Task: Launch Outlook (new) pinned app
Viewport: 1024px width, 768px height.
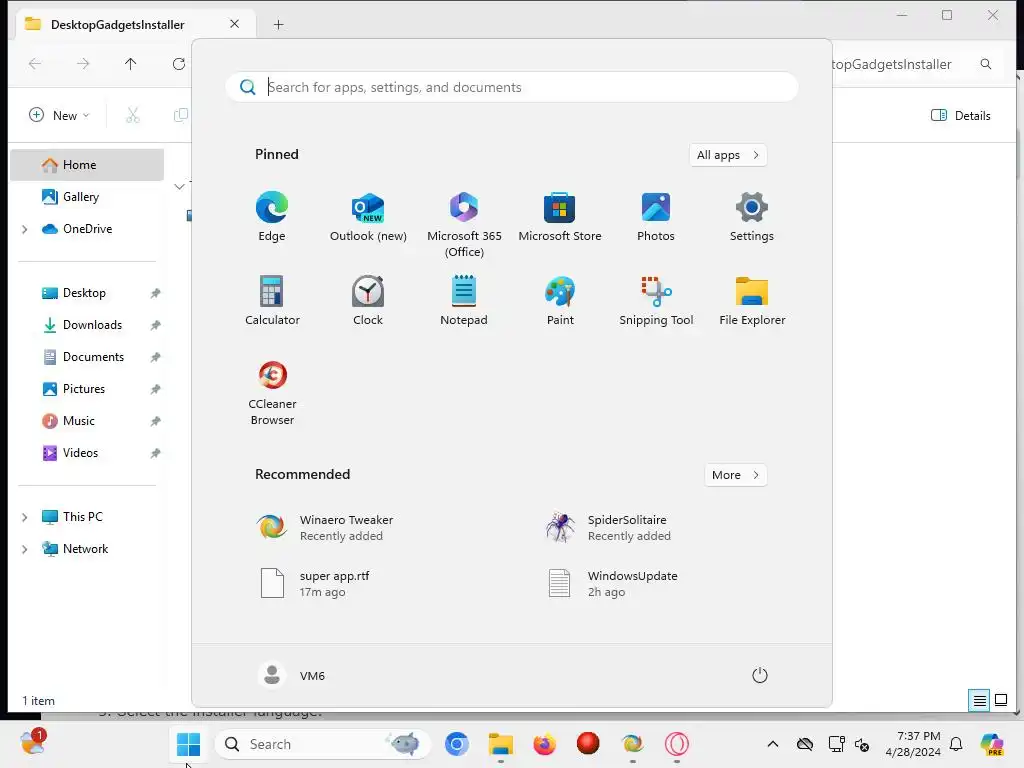Action: [368, 217]
